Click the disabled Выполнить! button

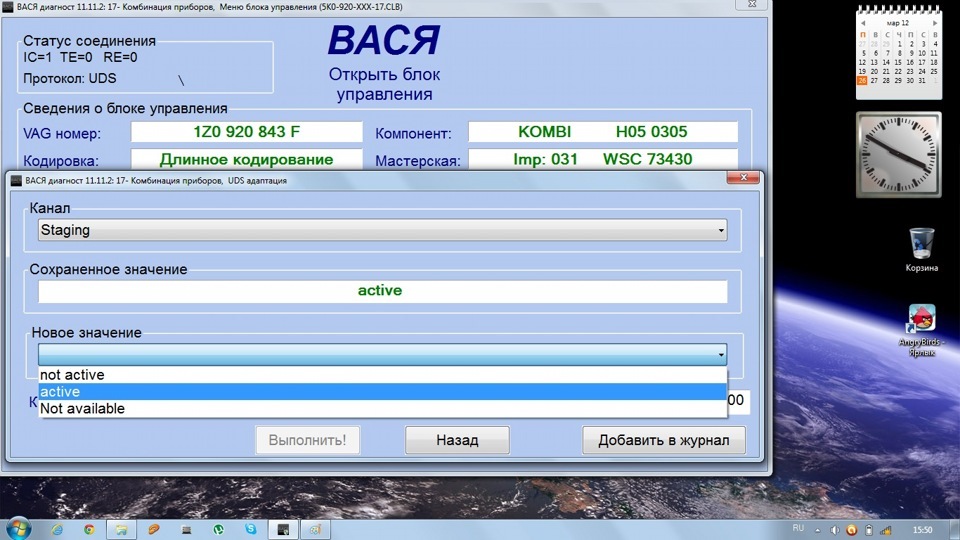click(x=307, y=440)
